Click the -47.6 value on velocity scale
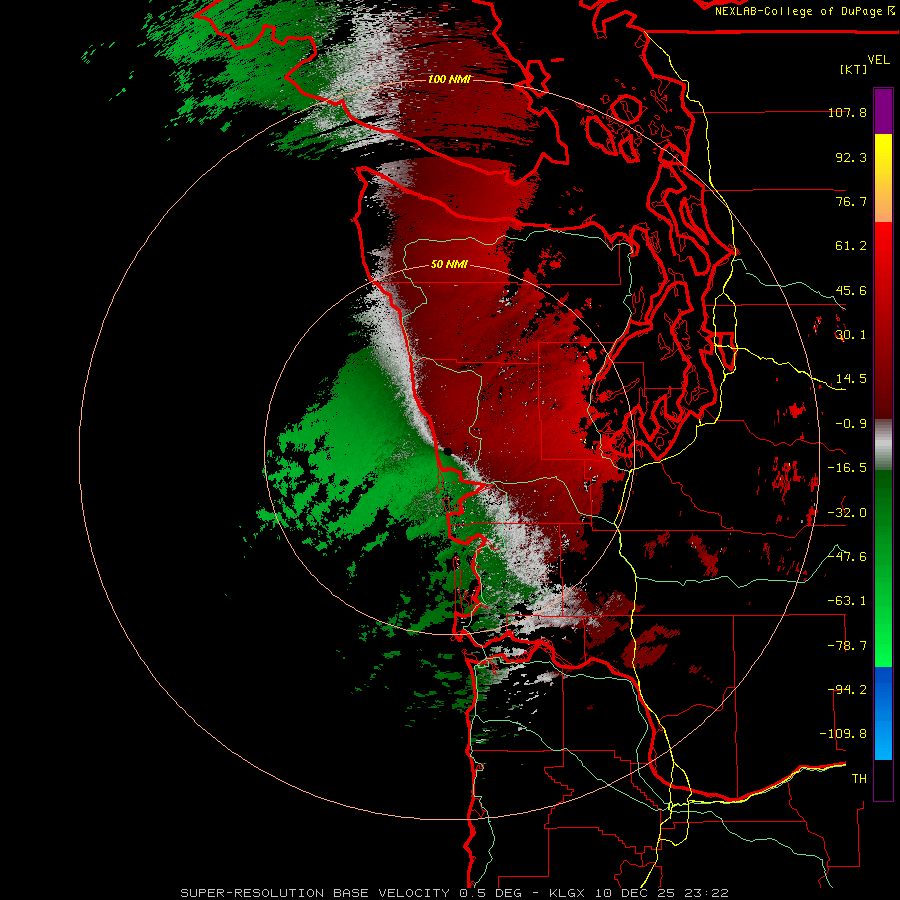 click(847, 557)
